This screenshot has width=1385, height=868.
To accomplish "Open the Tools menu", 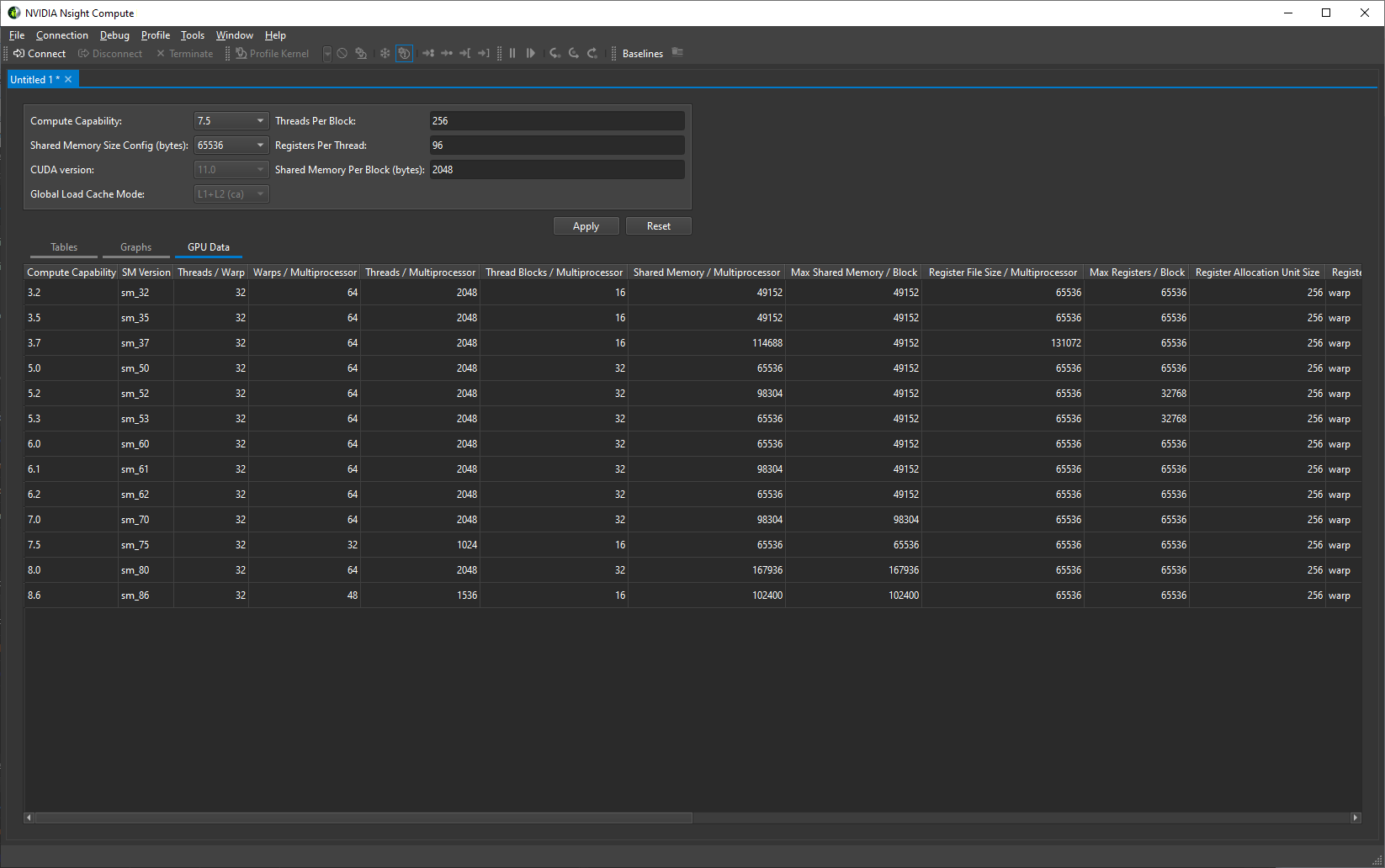I will click(x=193, y=35).
